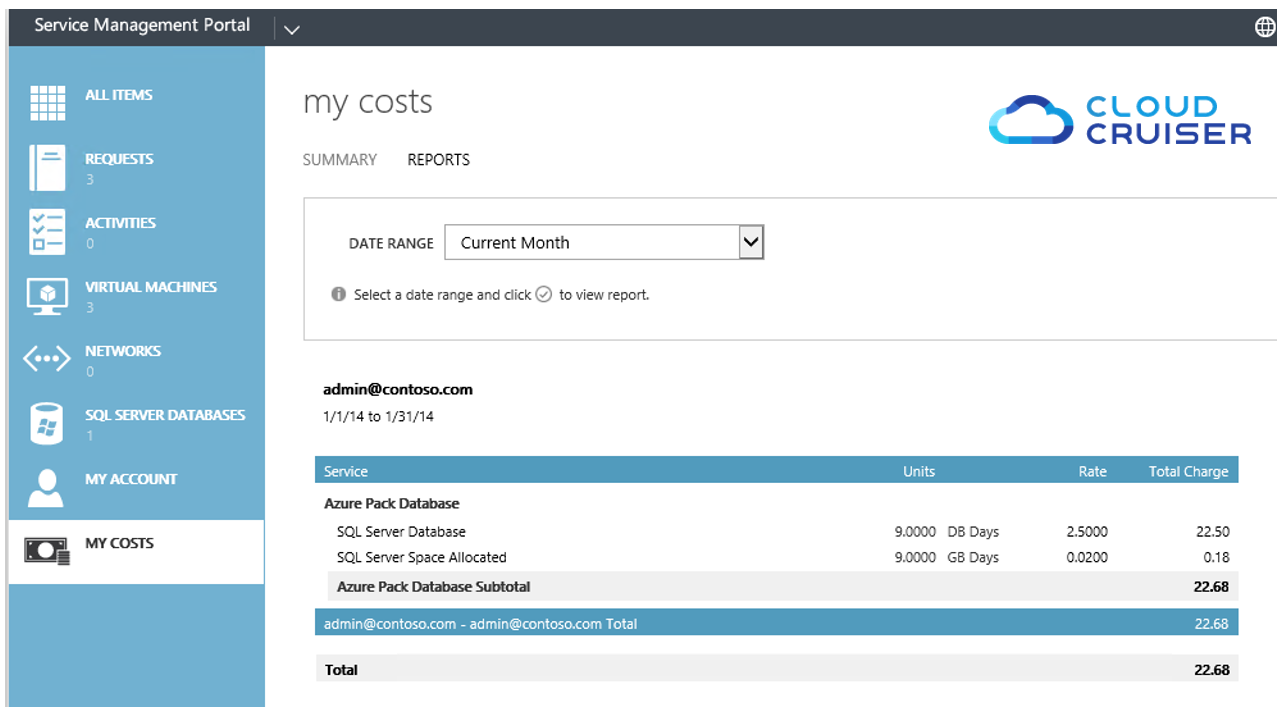The image size is (1283, 715).
Task: Click the Service Management Portal title
Action: tap(142, 26)
